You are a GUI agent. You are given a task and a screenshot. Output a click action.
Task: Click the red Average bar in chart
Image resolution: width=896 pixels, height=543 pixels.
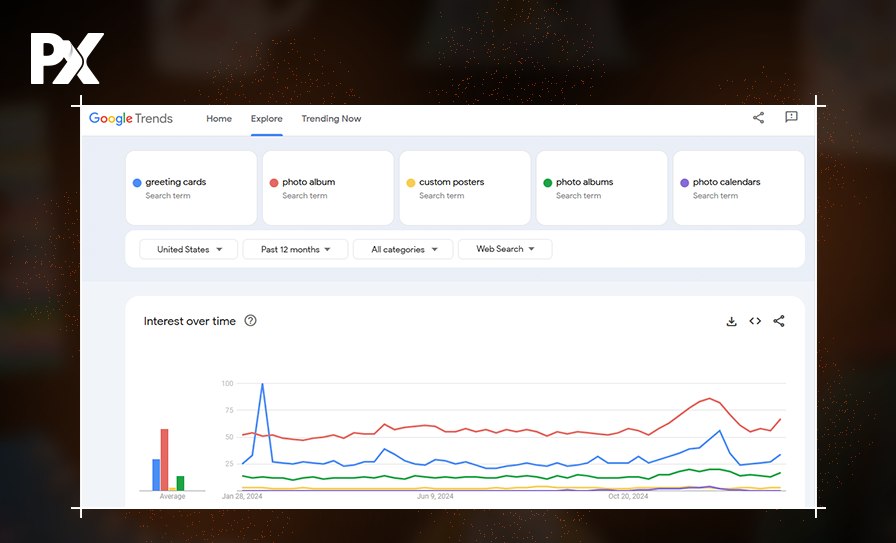point(164,459)
